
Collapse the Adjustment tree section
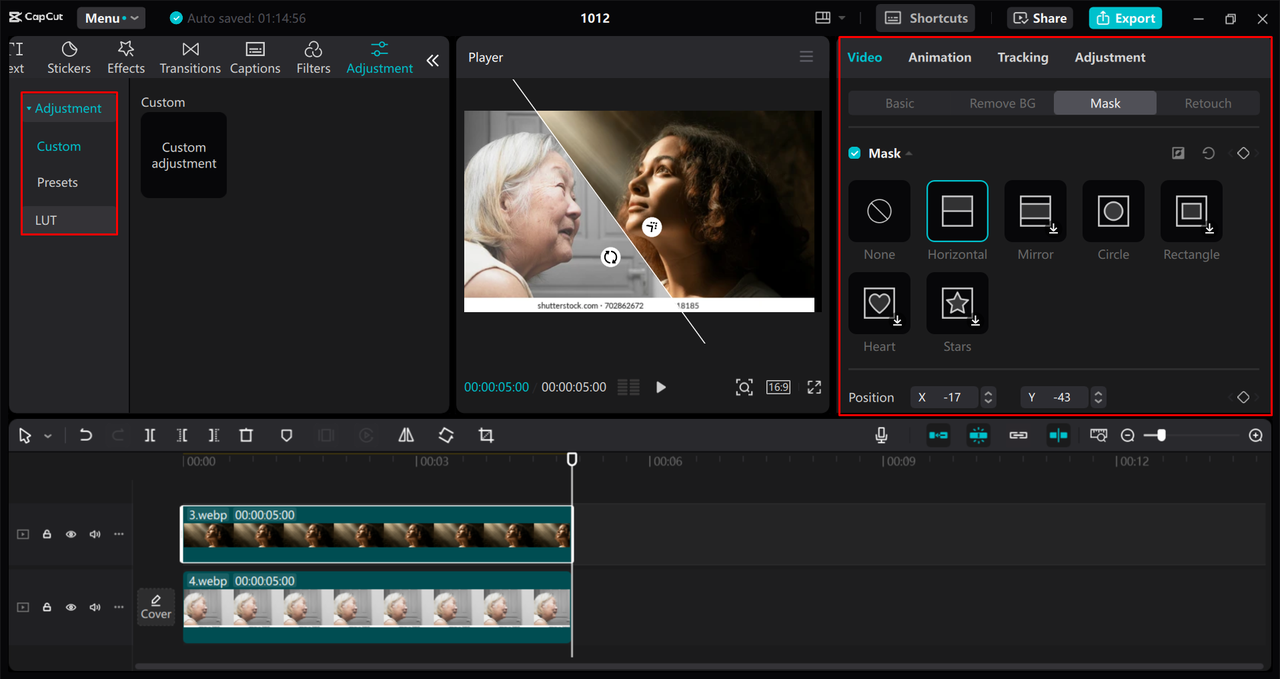click(29, 108)
